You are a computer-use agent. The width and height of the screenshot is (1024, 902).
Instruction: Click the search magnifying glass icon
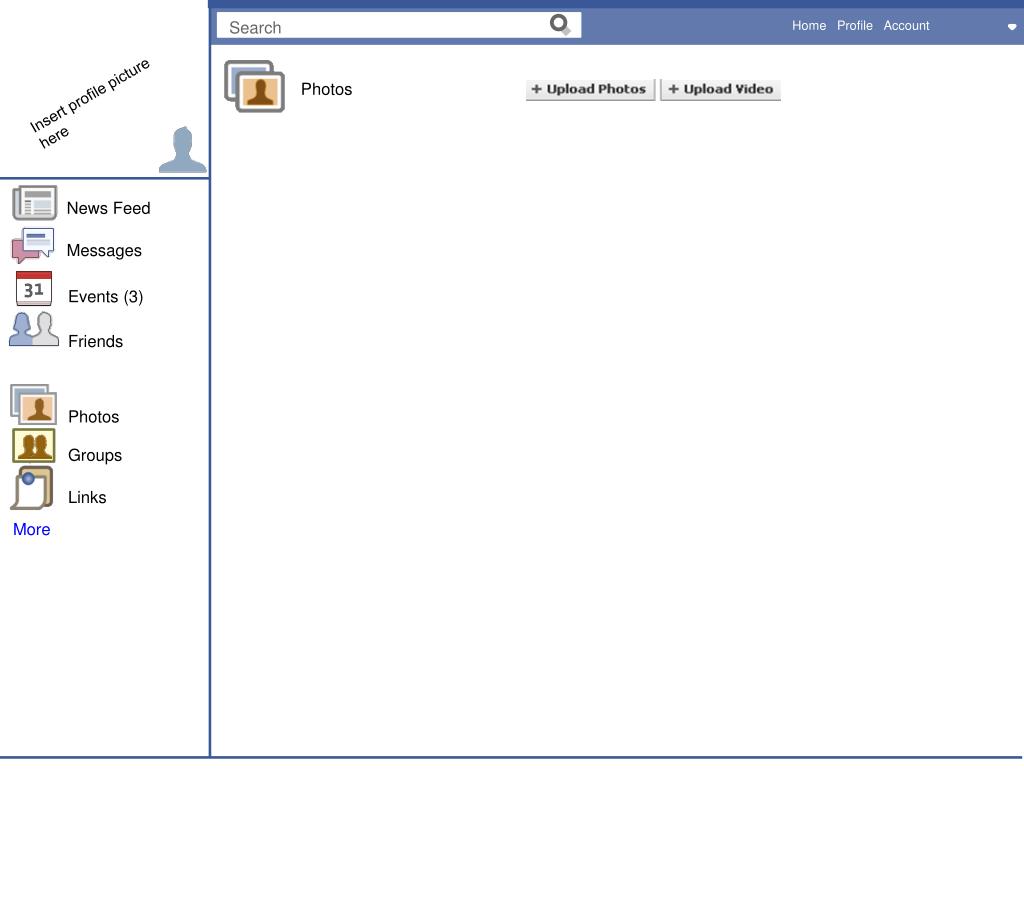click(560, 25)
